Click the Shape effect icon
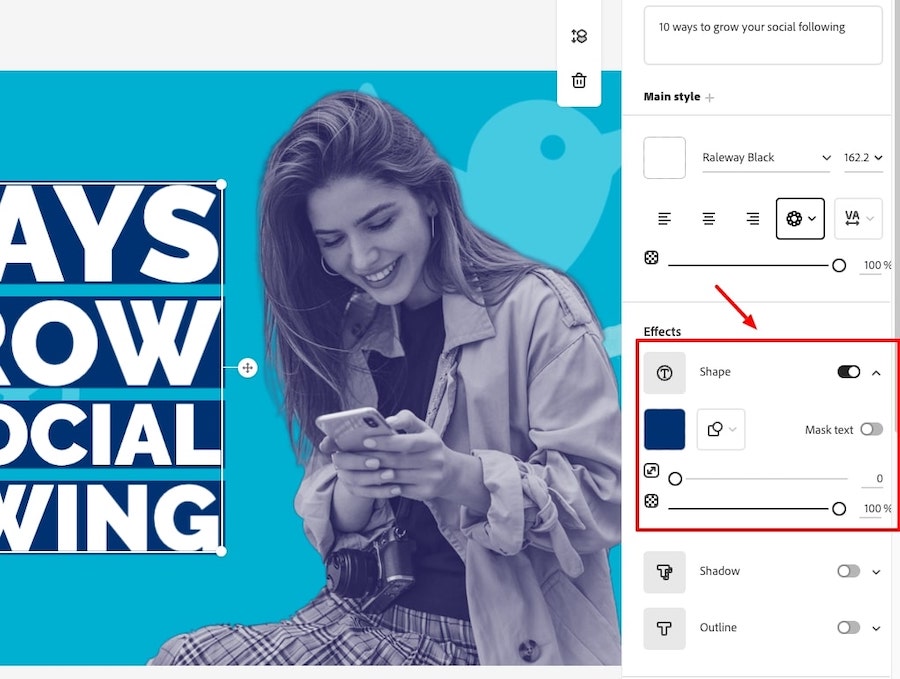Image resolution: width=900 pixels, height=679 pixels. 665,373
